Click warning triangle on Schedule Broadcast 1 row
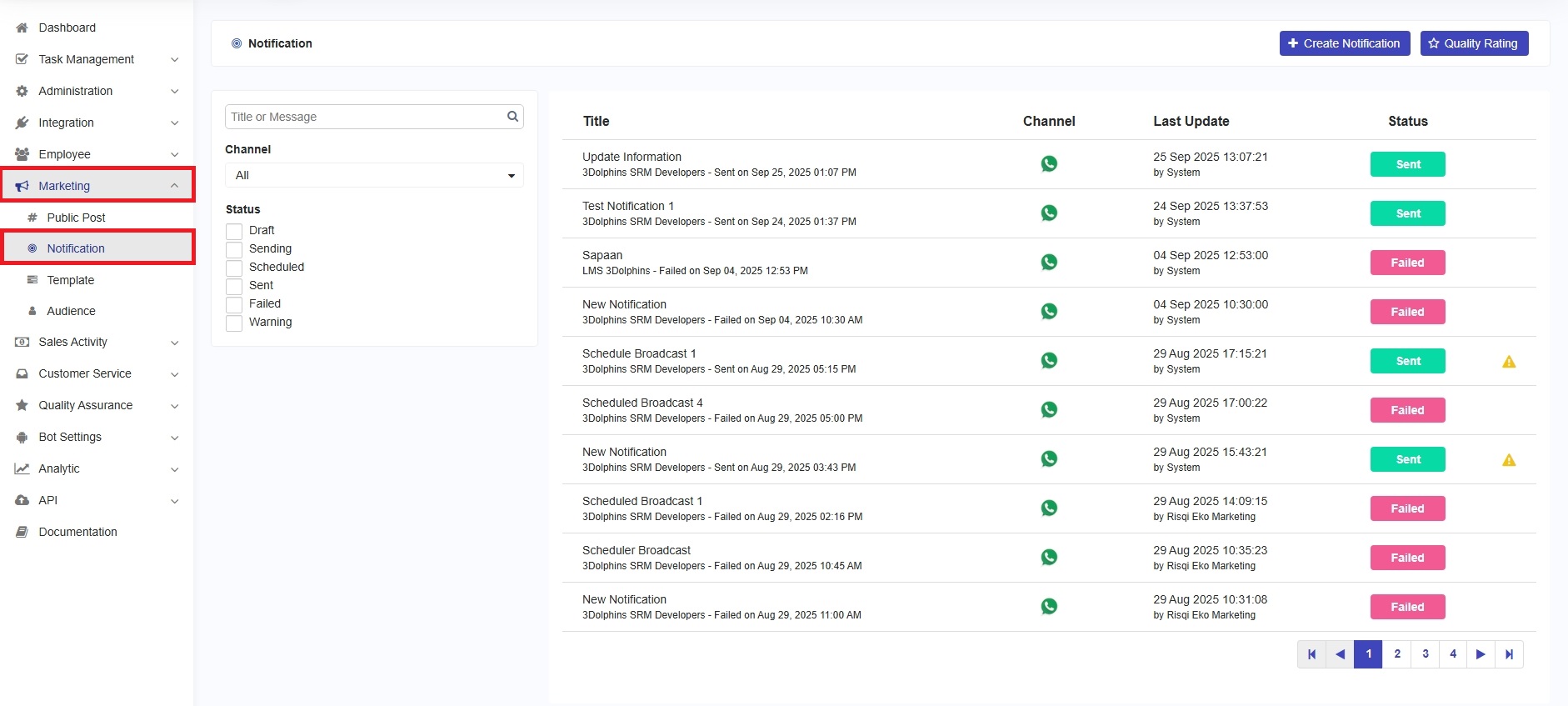1568x706 pixels. coord(1508,362)
